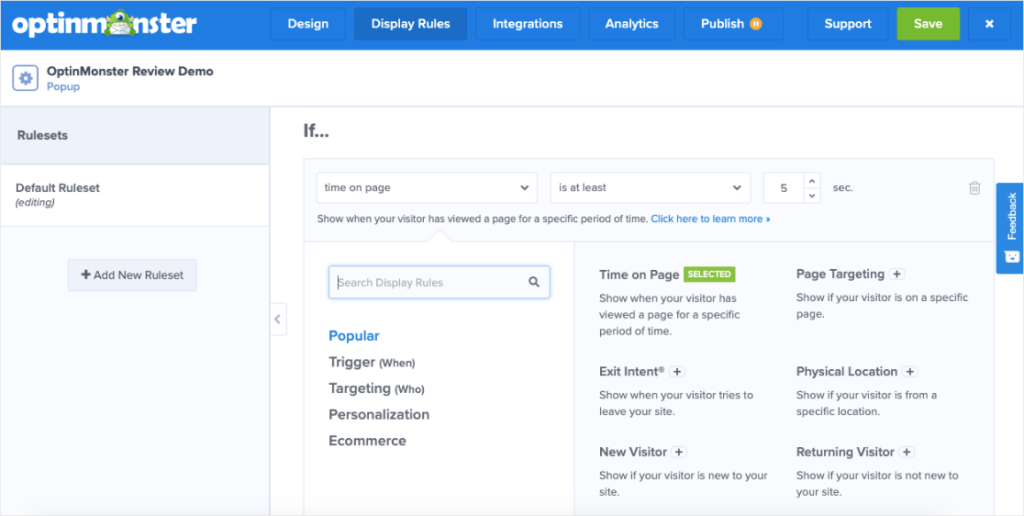Viewport: 1024px width, 516px height.
Task: Switch to the Design tab
Action: (x=308, y=24)
